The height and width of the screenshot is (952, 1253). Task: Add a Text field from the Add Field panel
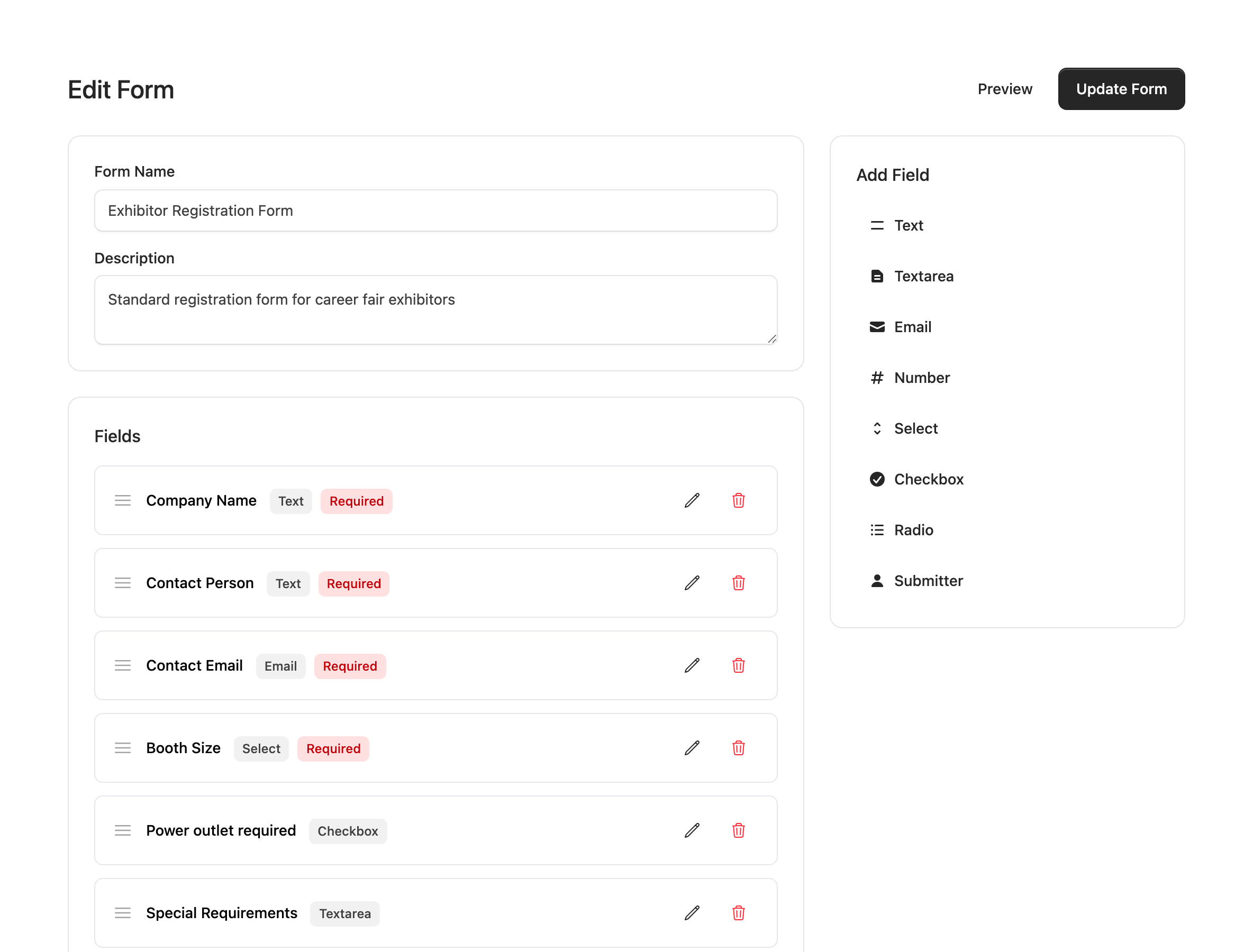tap(909, 225)
